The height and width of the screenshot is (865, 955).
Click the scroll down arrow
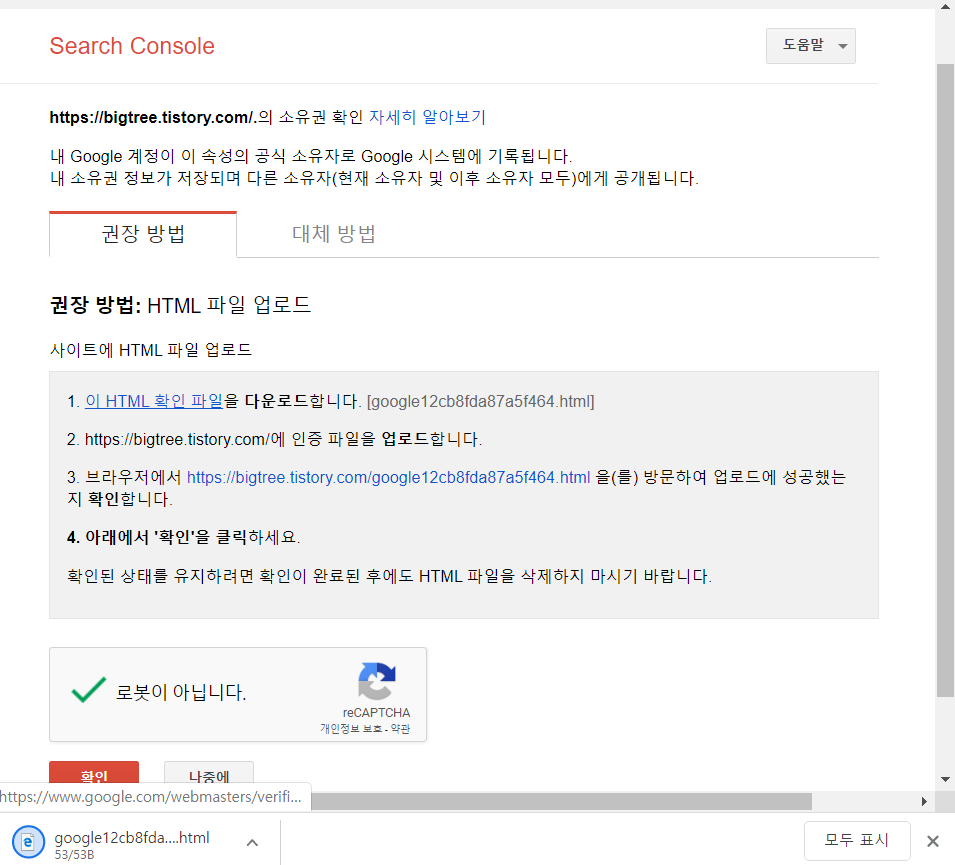pos(945,779)
